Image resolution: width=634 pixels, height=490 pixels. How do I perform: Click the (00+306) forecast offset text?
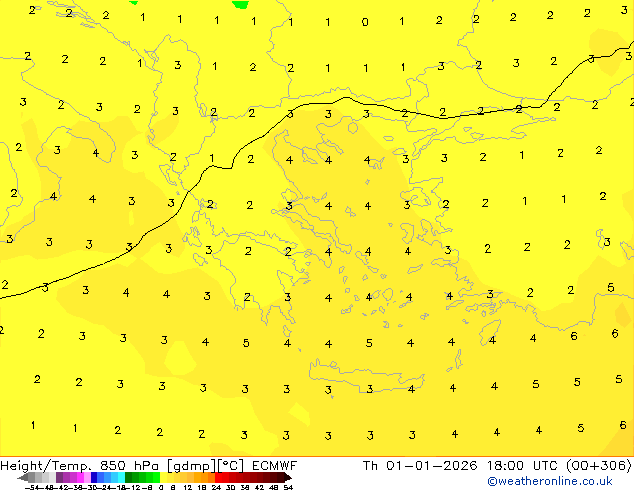[x=598, y=466]
